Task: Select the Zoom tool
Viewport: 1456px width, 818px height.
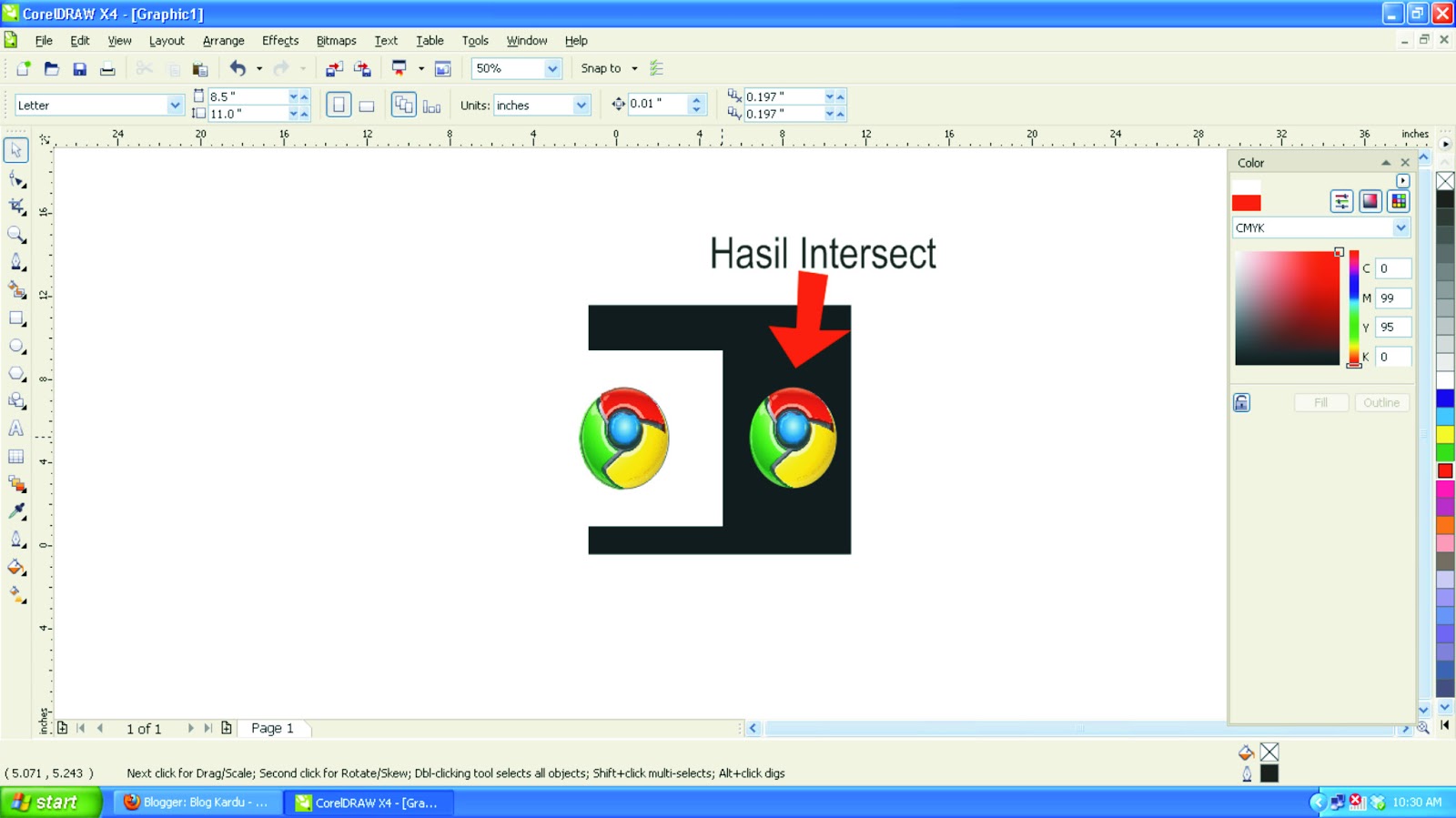Action: tap(16, 235)
